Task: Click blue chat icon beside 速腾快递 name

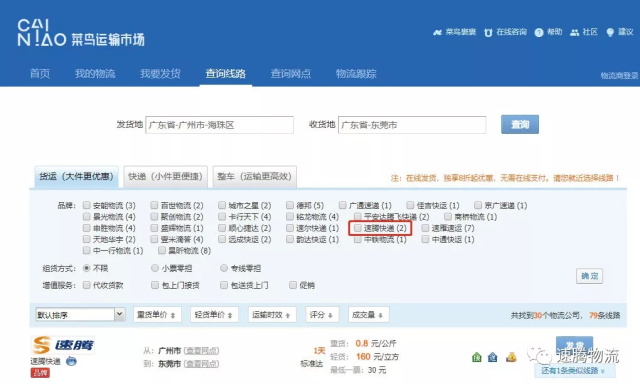Action: 71,361
